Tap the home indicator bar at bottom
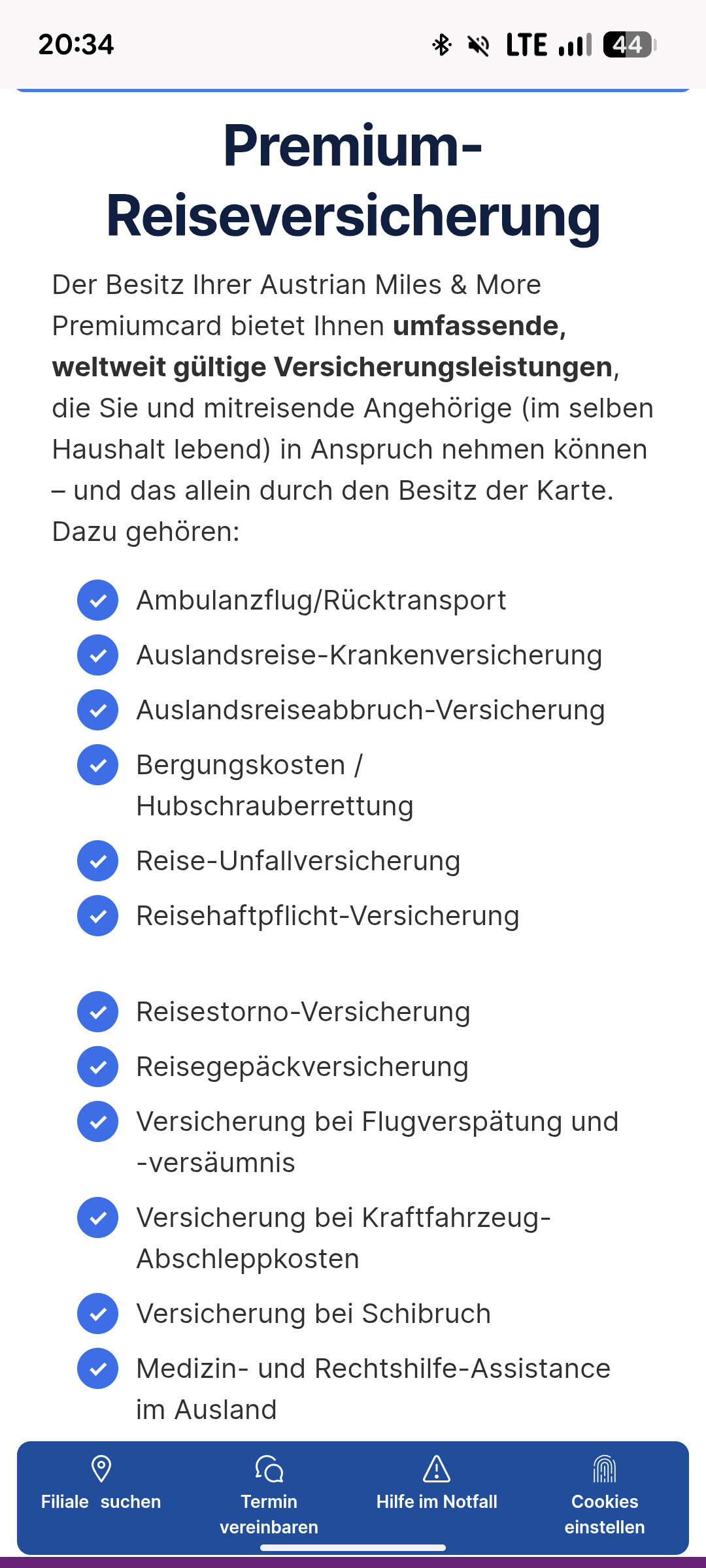The image size is (706, 1568). (x=353, y=1548)
